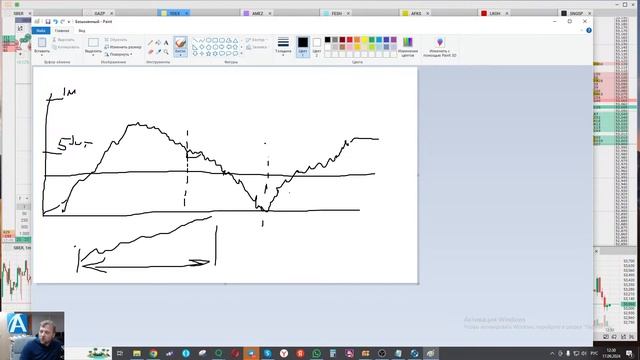Expand the shapes gallery more arrow
The height and width of the screenshot is (360, 640).
[241, 53]
